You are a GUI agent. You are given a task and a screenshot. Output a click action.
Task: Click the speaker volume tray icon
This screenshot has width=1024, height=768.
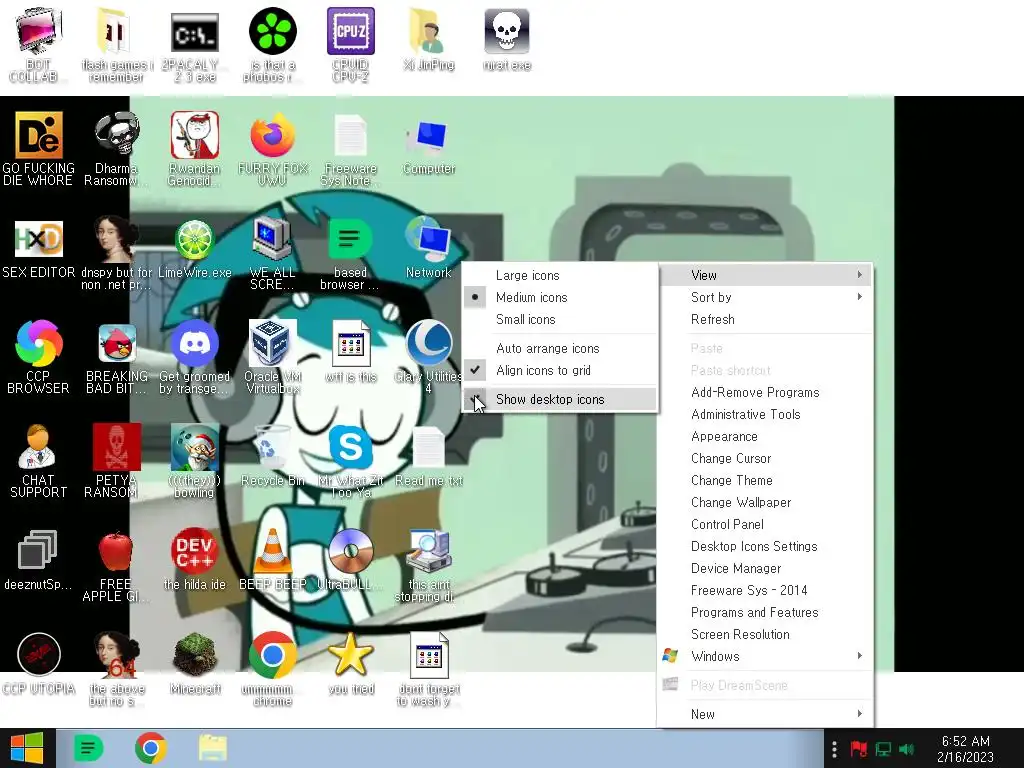(x=906, y=749)
